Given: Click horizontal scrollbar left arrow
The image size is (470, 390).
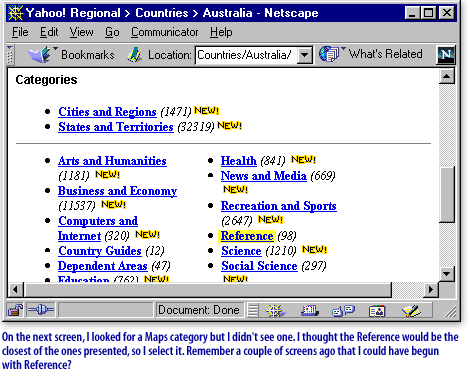Looking at the screenshot, I should click(x=15, y=290).
